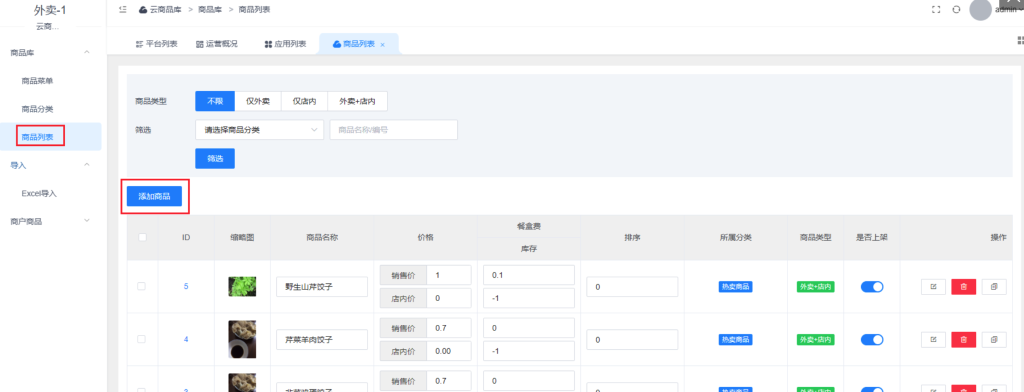The height and width of the screenshot is (392, 1024).
Task: Close the 商品列表 tab with its x
Action: (x=383, y=44)
